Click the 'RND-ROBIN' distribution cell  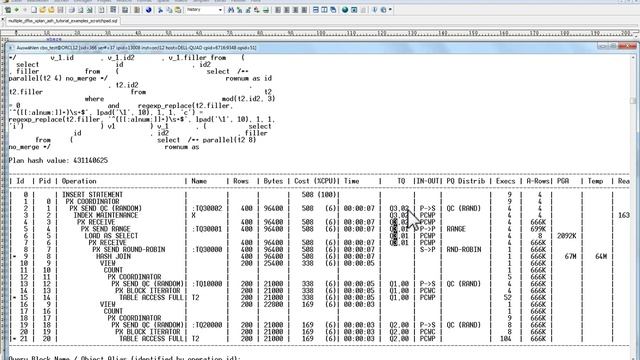coord(464,249)
